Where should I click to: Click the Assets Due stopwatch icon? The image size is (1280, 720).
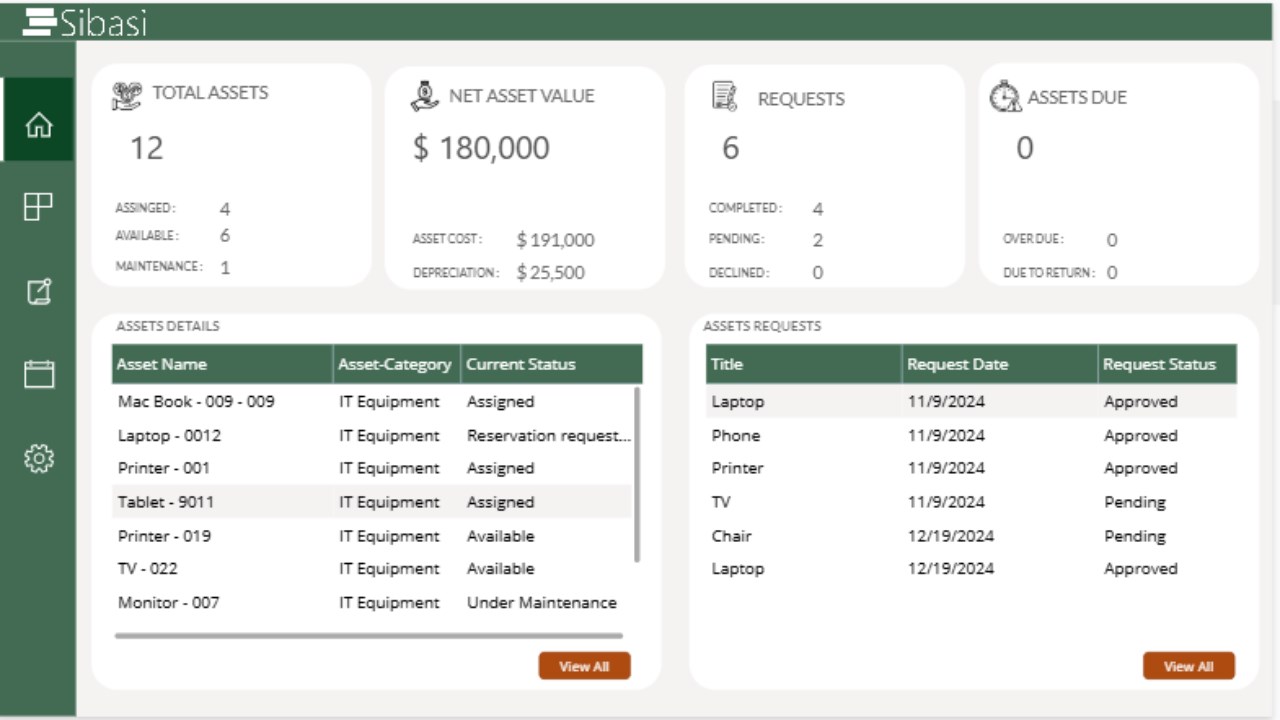point(1005,96)
